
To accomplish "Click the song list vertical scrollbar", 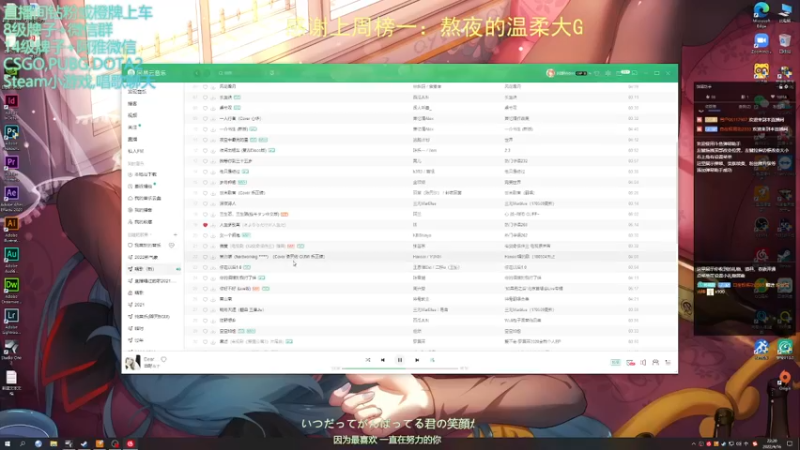I will 676,193.
